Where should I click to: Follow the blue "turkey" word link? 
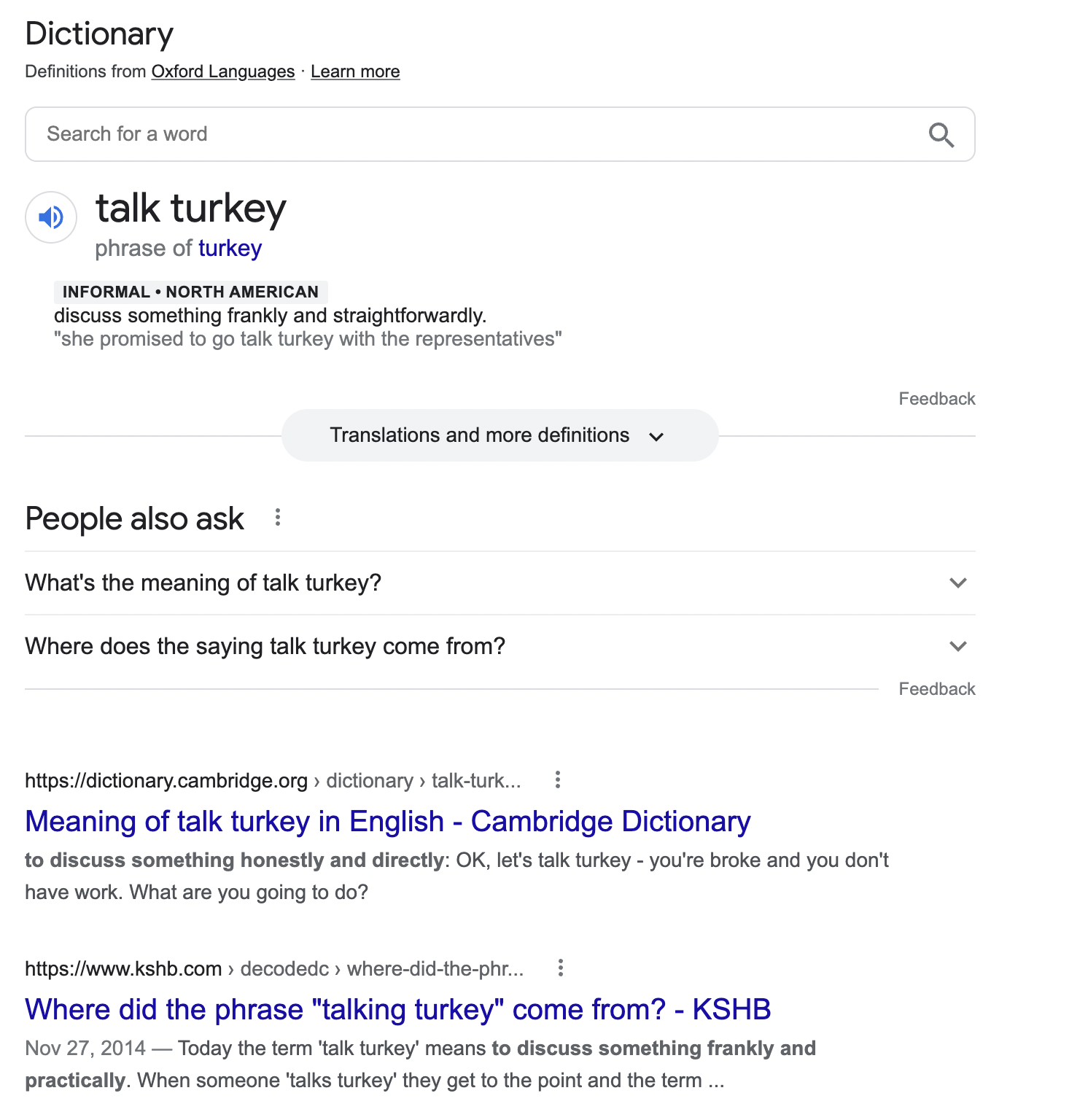tap(230, 249)
